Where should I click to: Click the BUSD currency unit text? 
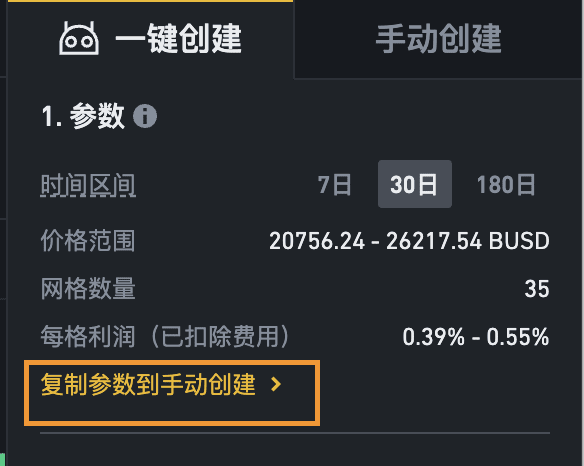click(x=519, y=241)
